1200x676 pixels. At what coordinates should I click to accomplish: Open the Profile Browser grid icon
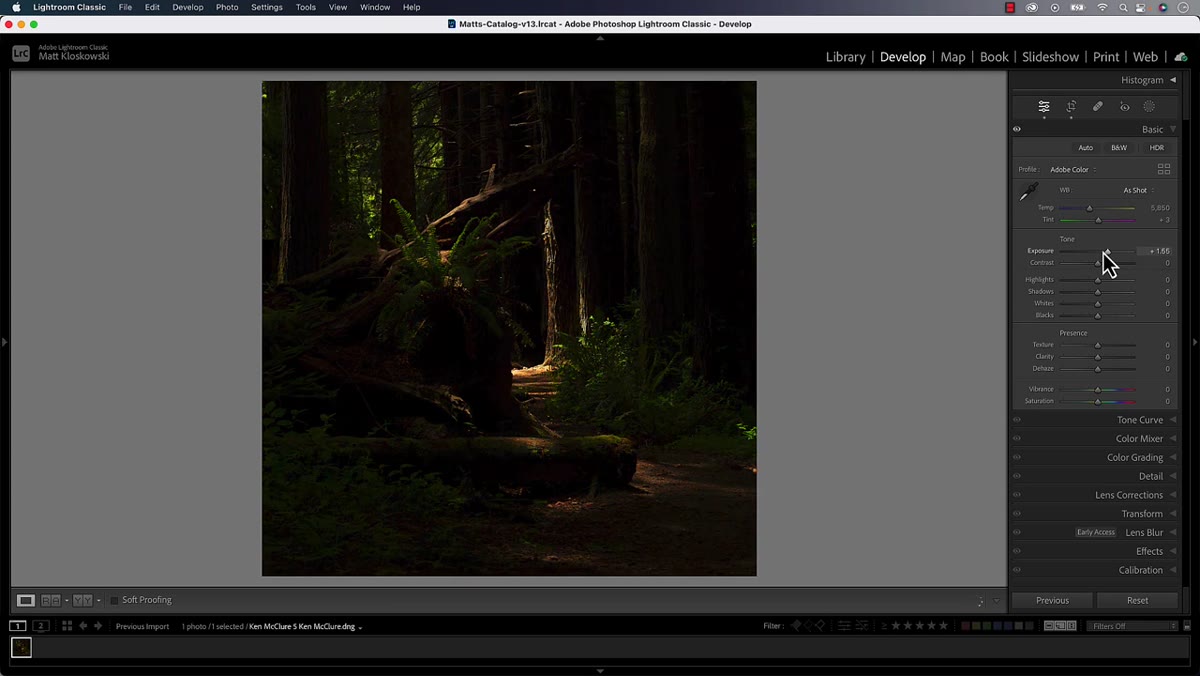point(1164,169)
